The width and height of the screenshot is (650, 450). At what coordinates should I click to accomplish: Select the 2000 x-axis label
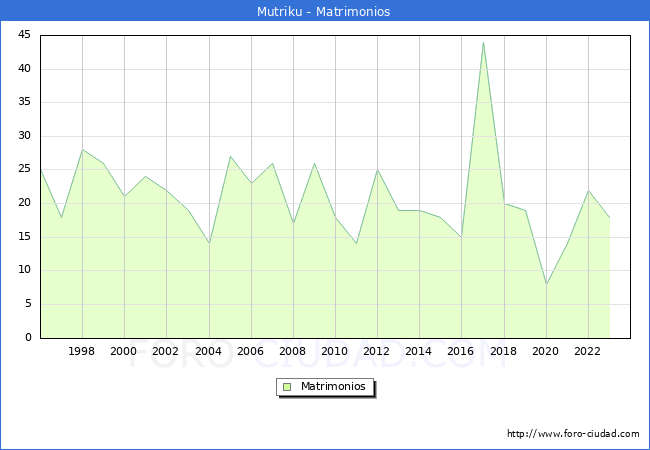tap(124, 351)
